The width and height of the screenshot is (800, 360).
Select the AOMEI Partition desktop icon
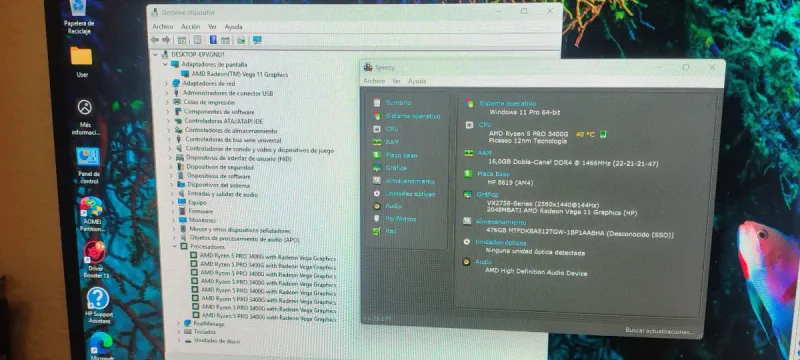click(x=91, y=214)
